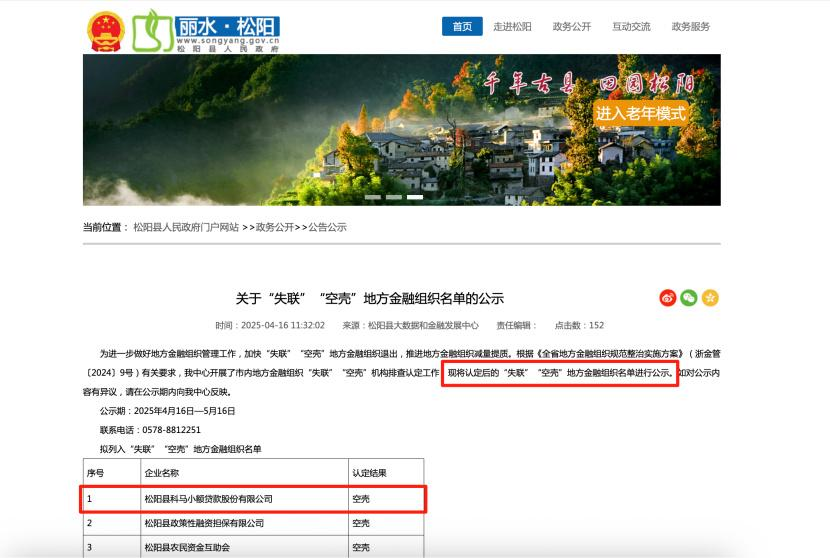Expand the 互动交流 navigation menu
This screenshot has height=558, width=830.
pos(631,27)
